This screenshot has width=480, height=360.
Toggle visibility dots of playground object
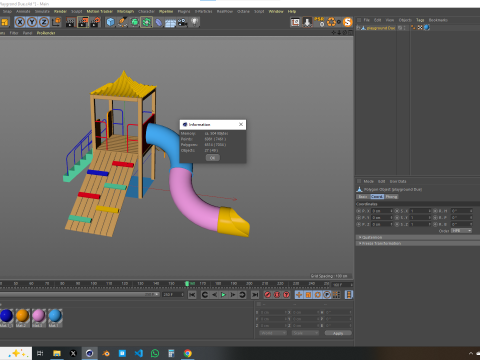tap(405, 28)
